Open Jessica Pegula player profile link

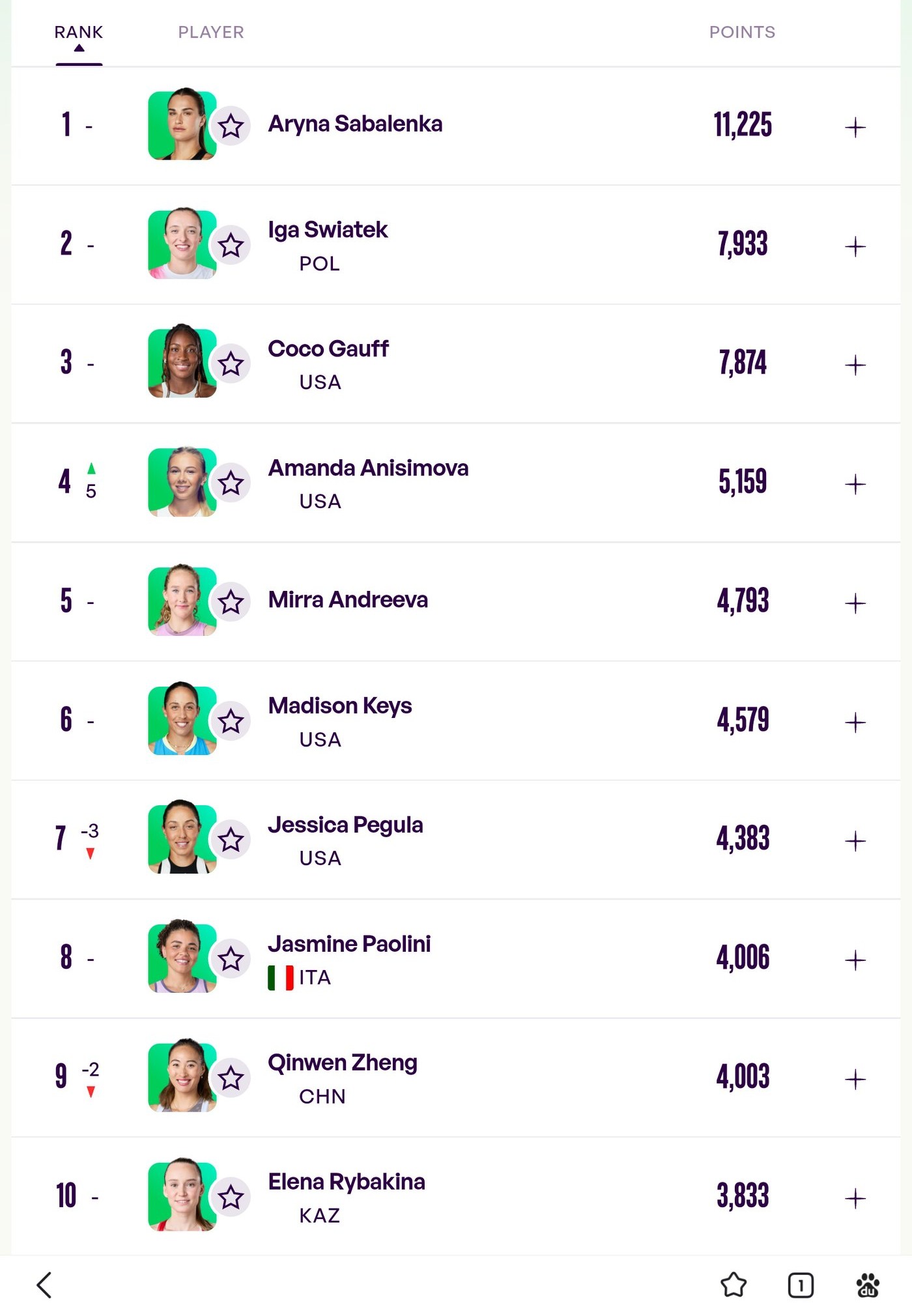click(x=345, y=825)
